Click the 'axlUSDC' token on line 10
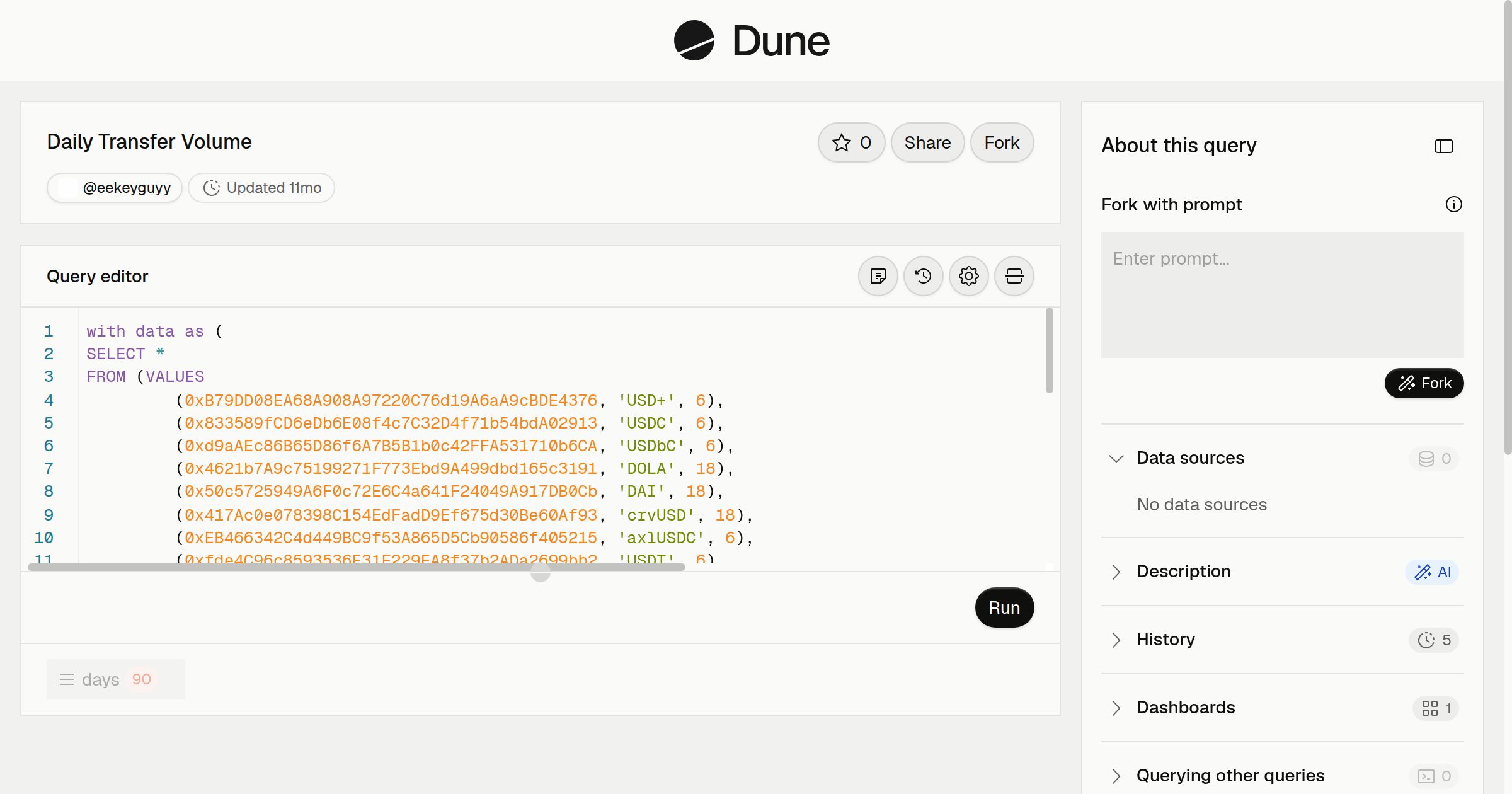 click(x=661, y=538)
